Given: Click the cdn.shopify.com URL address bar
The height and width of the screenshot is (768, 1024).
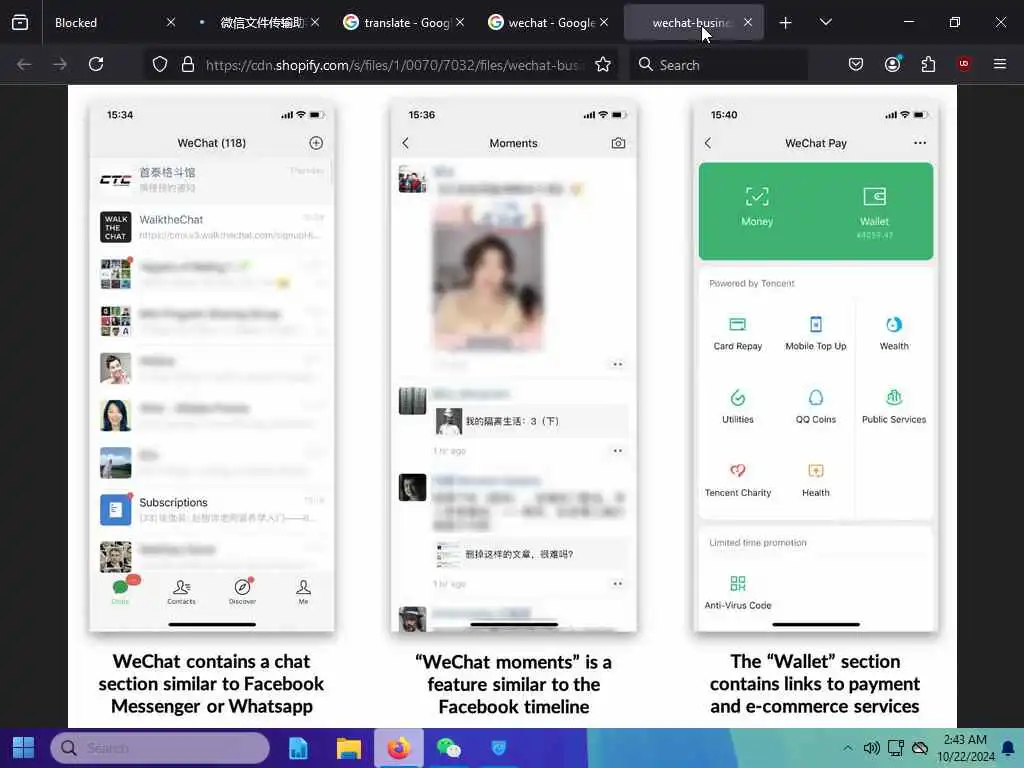Looking at the screenshot, I should (x=392, y=65).
